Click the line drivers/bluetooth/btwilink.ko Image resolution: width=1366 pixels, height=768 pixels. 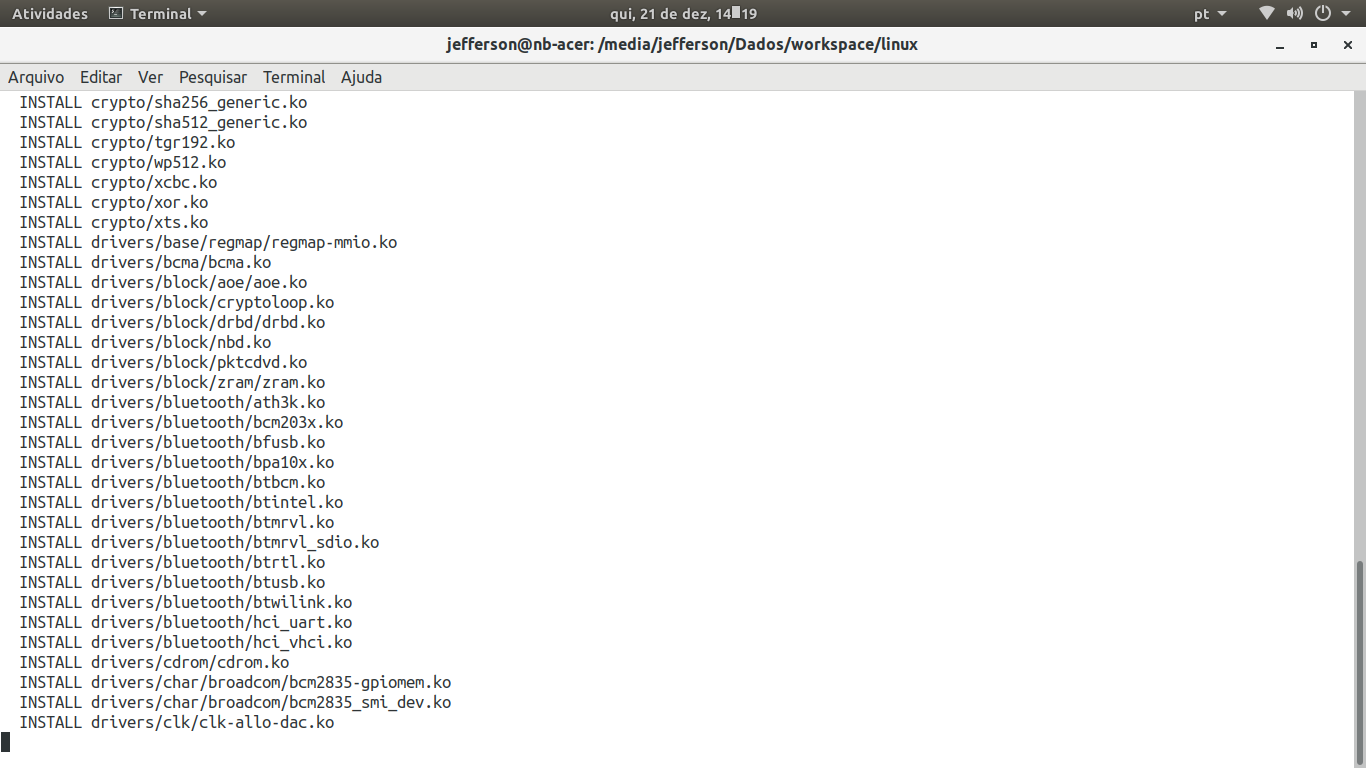[186, 602]
